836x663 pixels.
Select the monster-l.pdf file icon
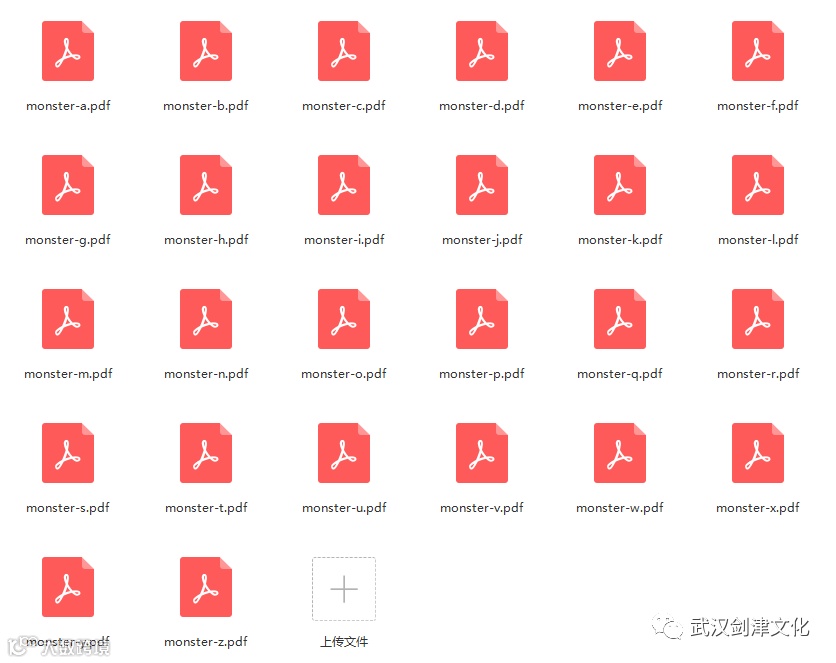[758, 185]
